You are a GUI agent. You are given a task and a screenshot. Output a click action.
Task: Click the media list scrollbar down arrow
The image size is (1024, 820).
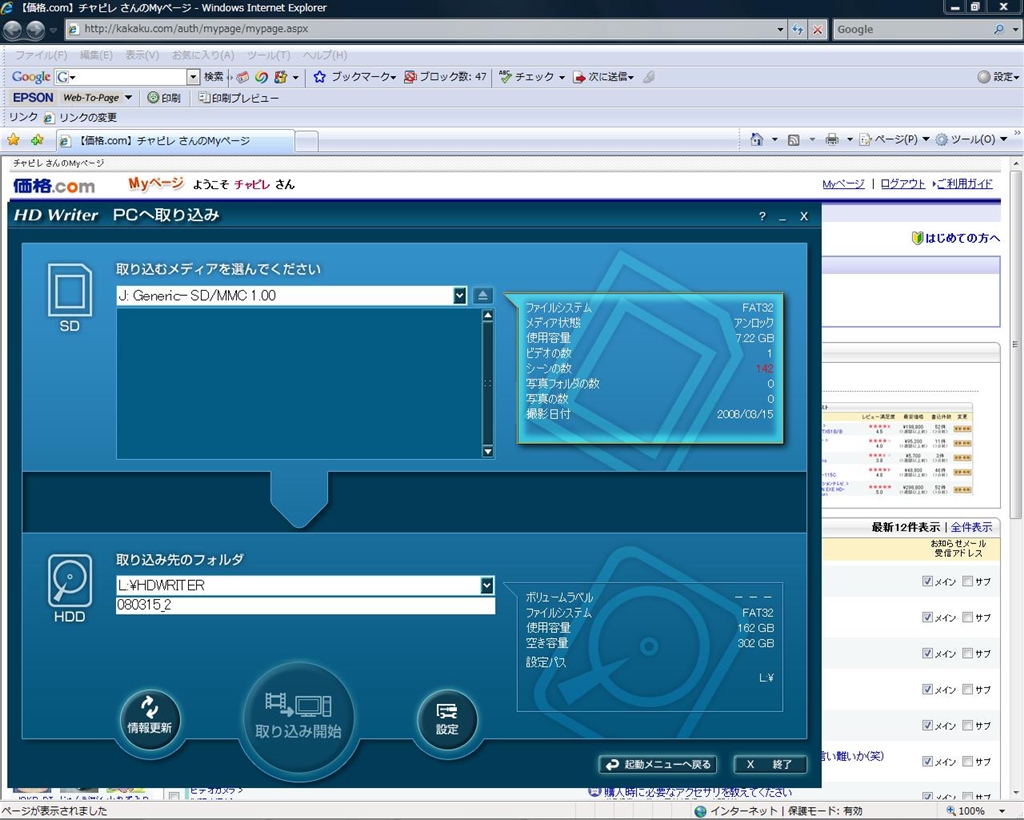[x=487, y=451]
